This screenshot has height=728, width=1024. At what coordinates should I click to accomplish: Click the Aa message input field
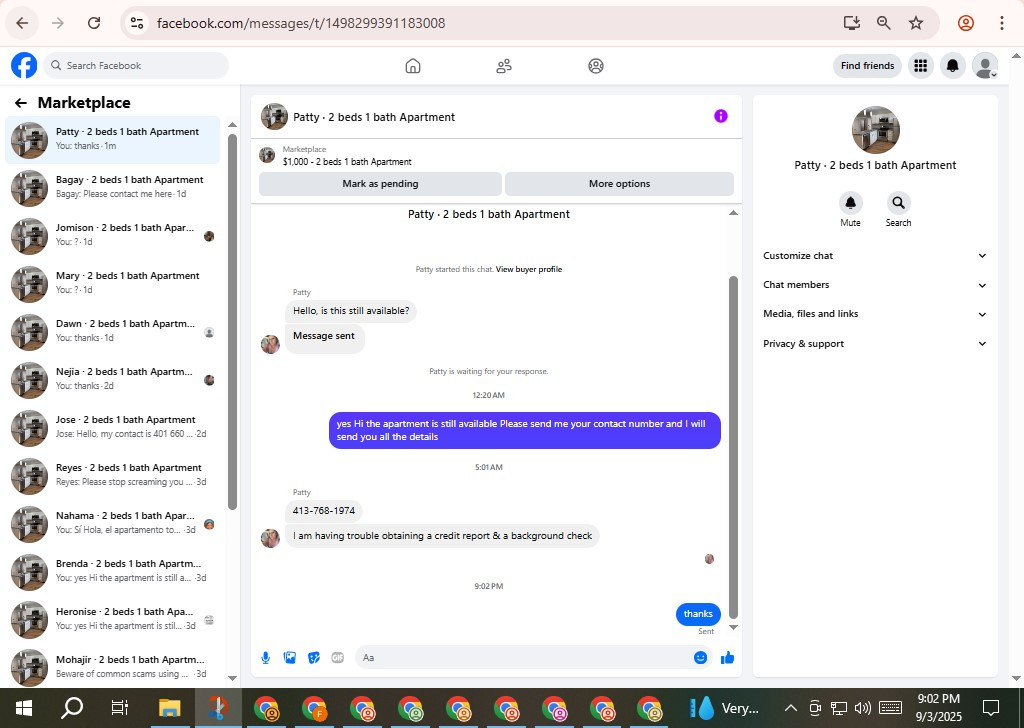(x=534, y=657)
